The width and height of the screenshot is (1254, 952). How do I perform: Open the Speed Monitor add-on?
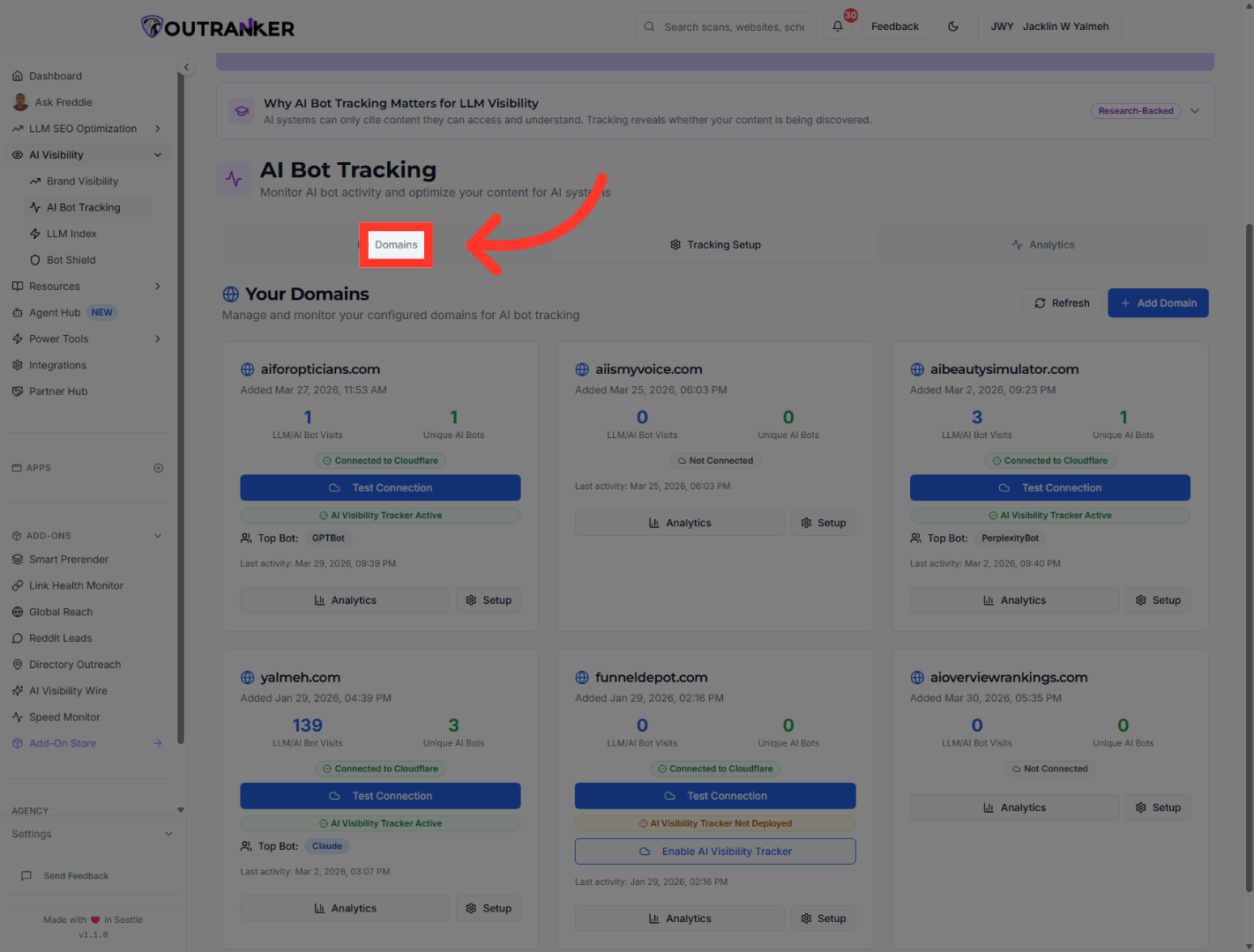pyautogui.click(x=63, y=717)
